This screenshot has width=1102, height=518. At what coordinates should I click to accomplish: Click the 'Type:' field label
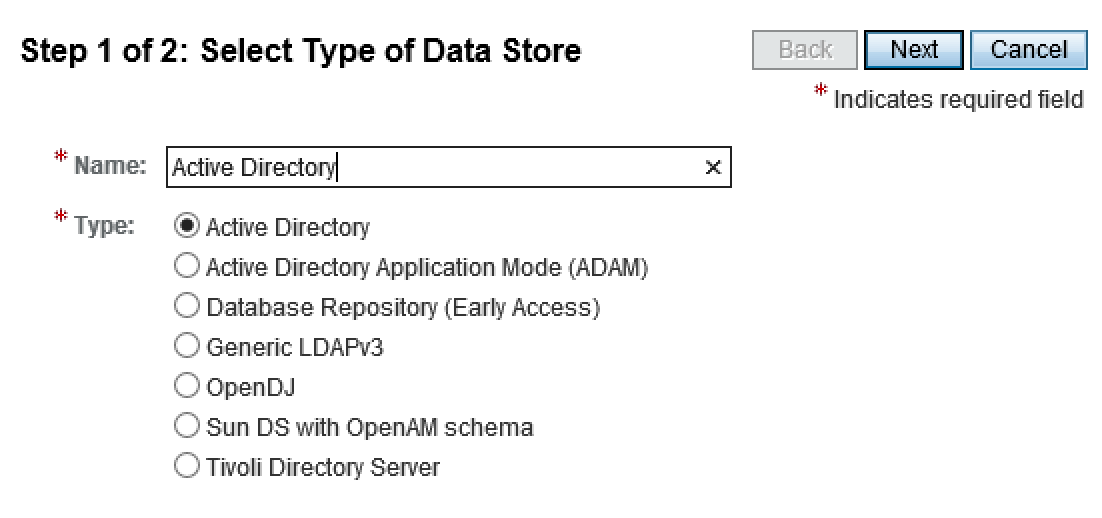pos(105,226)
